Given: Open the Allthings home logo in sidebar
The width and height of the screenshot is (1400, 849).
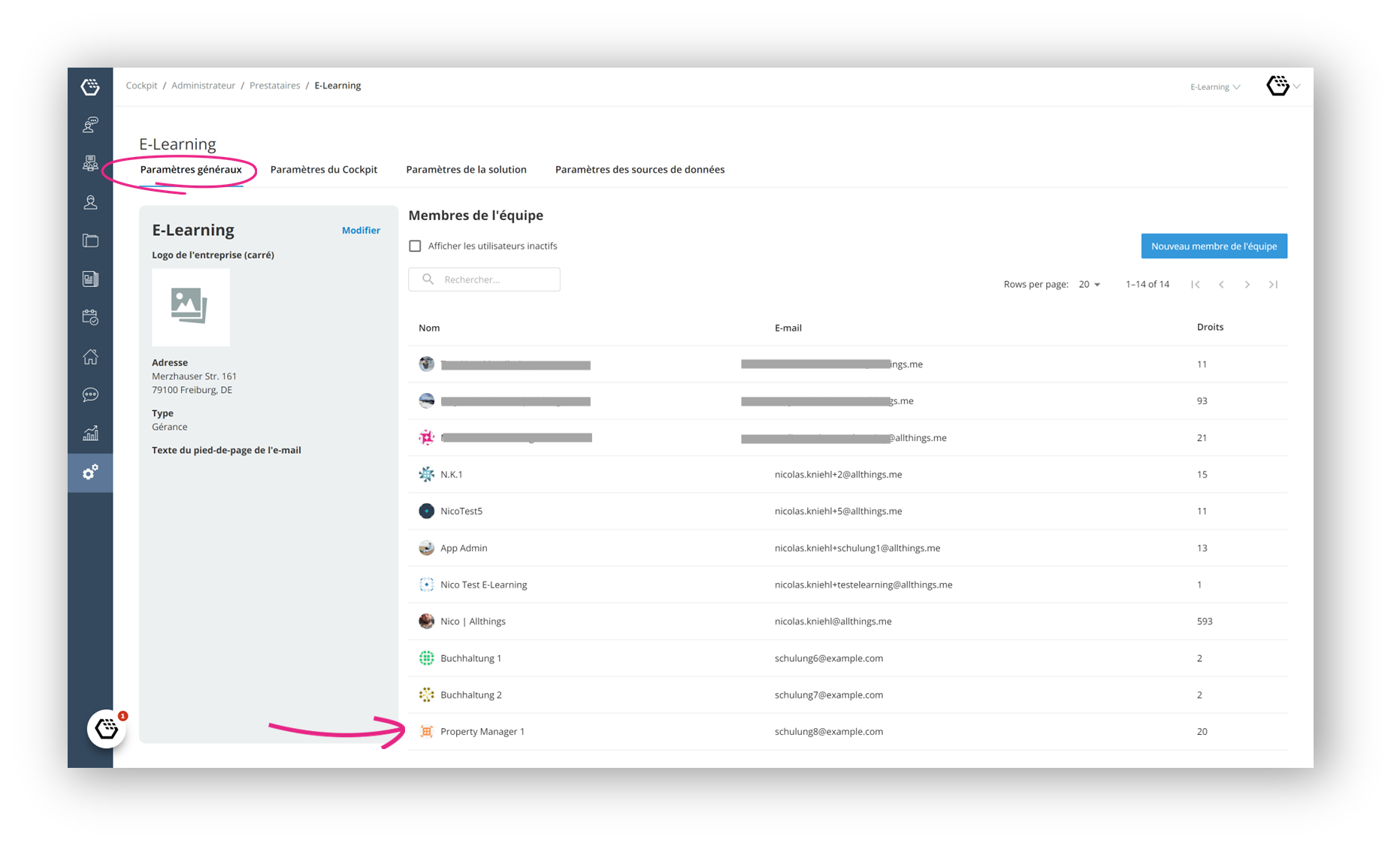Looking at the screenshot, I should [x=90, y=86].
